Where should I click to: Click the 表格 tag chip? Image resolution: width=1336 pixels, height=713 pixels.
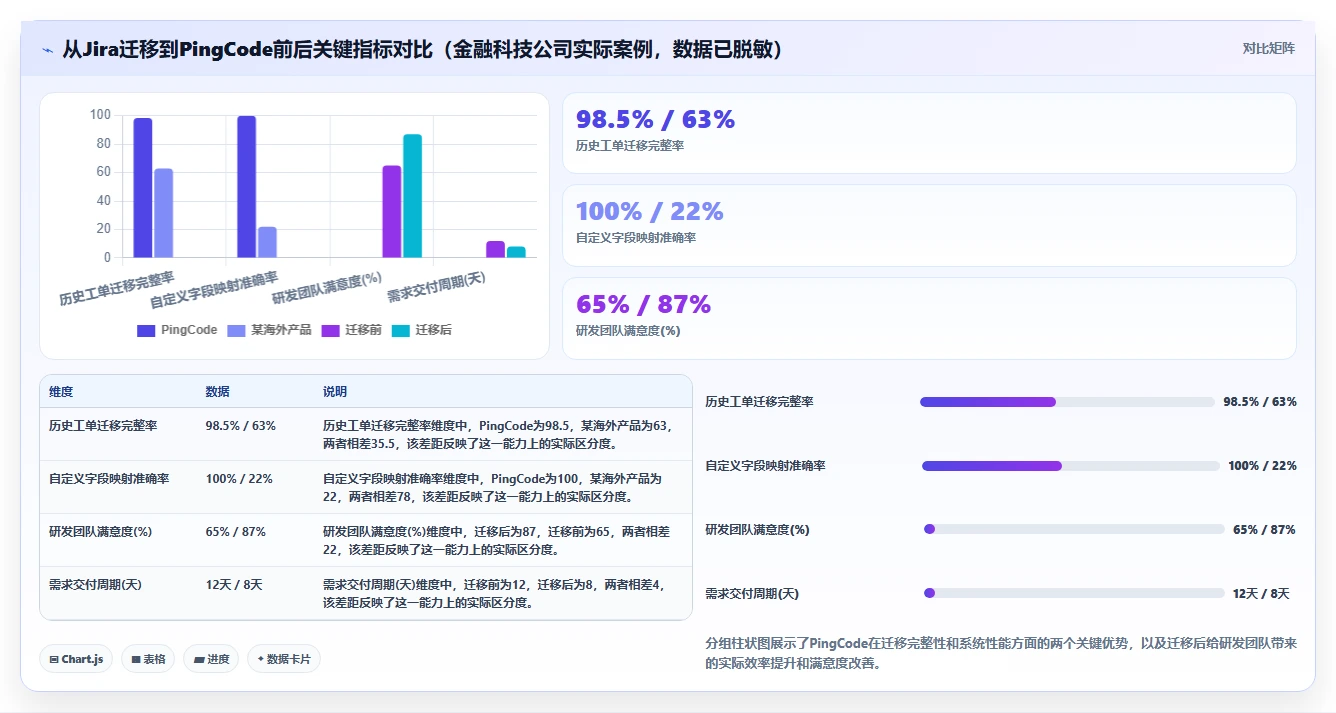coord(148,659)
